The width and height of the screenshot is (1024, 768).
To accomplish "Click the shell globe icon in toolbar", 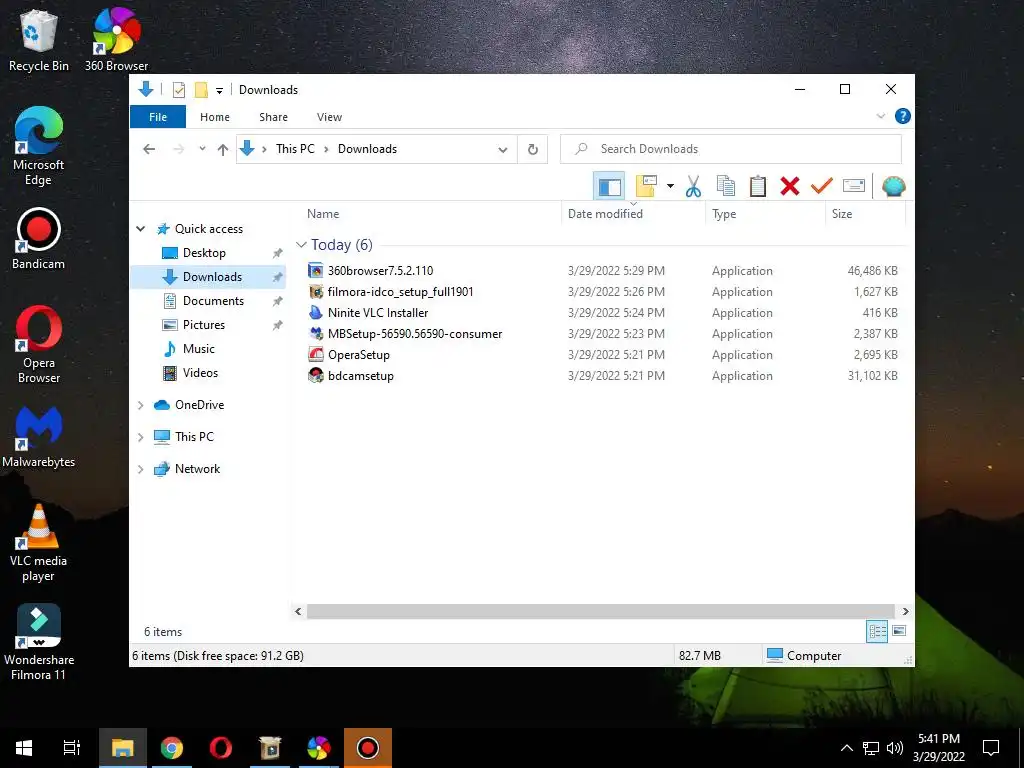I will [893, 186].
